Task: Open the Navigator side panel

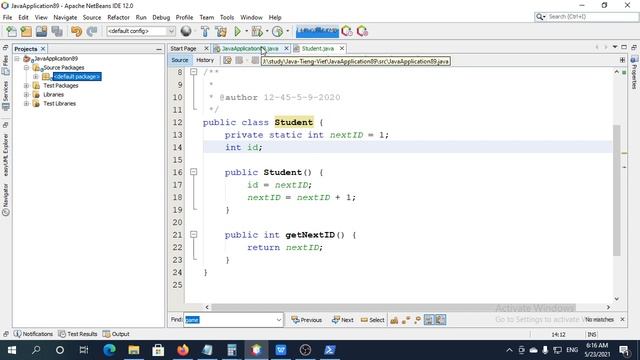Action: pos(5,200)
